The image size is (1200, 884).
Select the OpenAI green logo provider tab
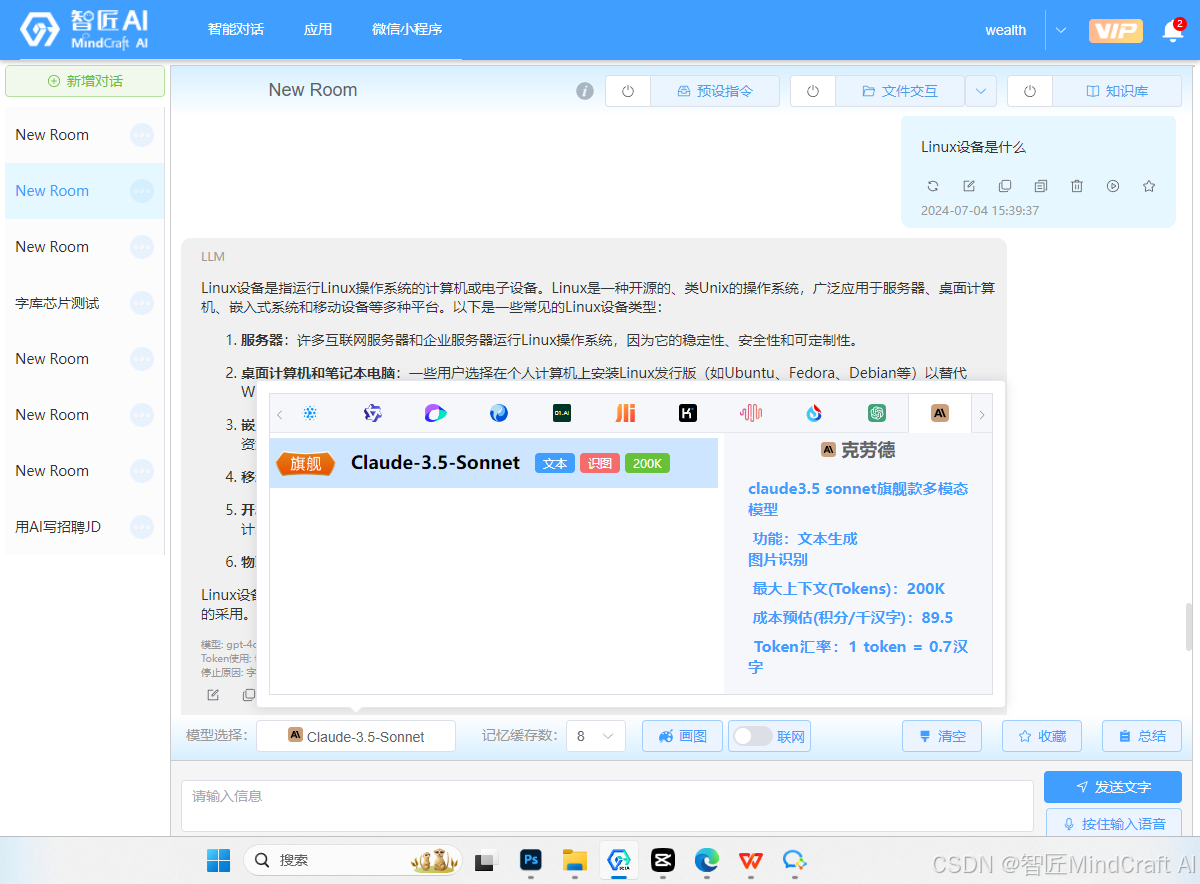coord(877,413)
